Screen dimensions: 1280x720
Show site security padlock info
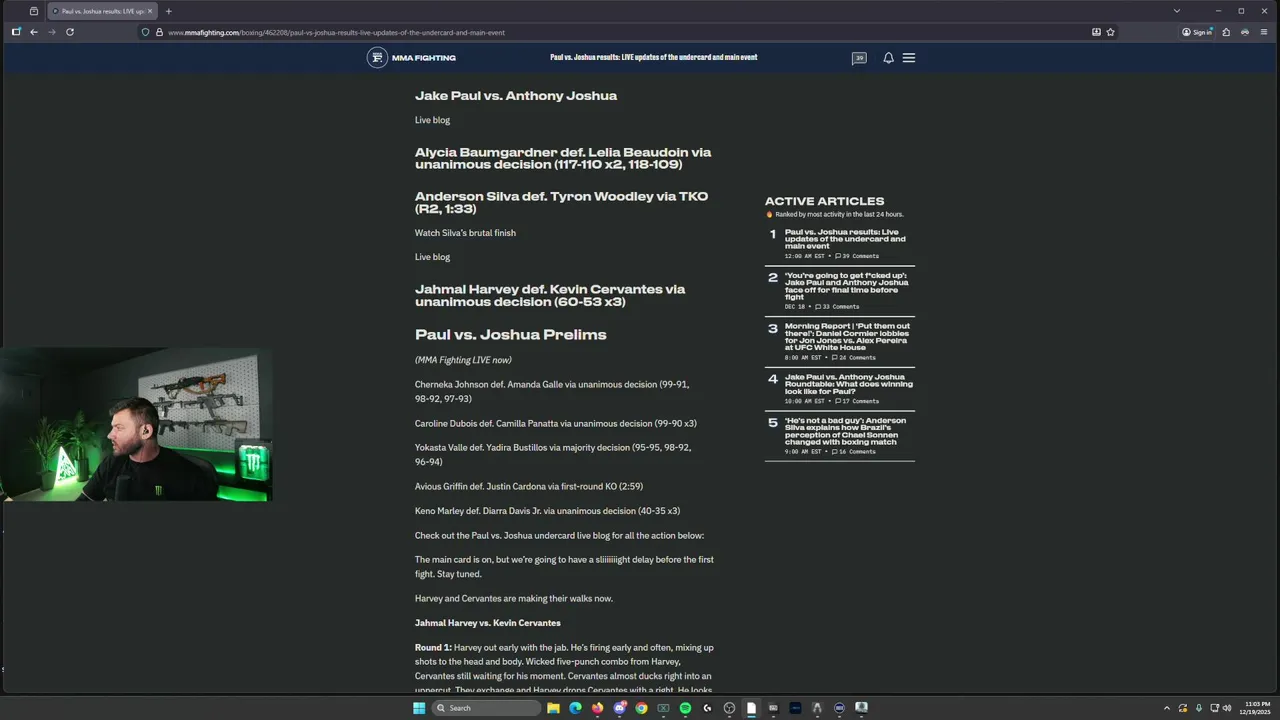[x=159, y=32]
